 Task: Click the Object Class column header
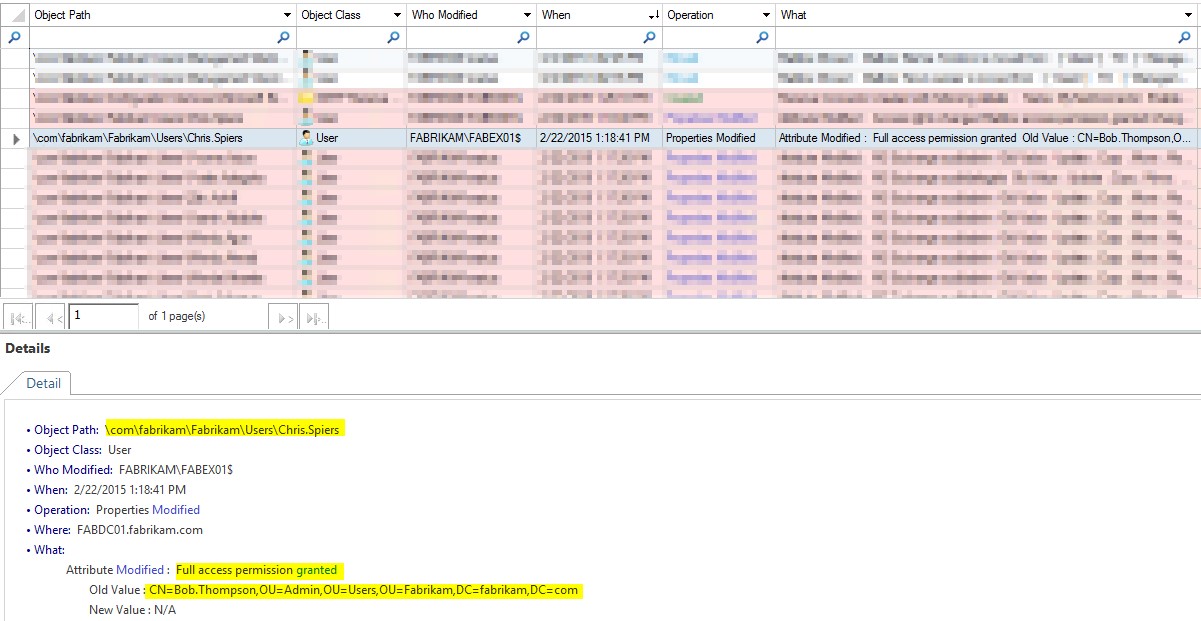(x=345, y=15)
